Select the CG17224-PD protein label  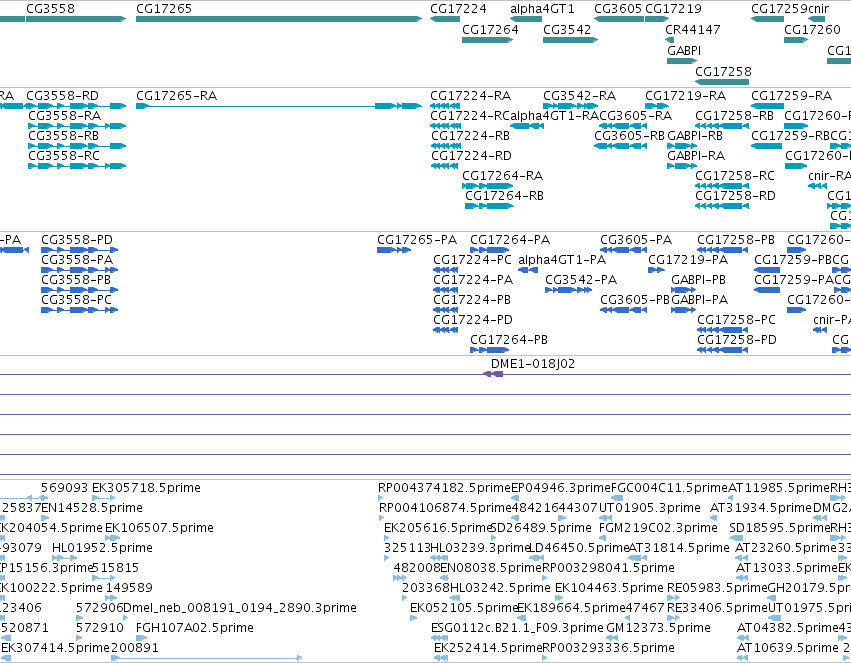click(473, 320)
